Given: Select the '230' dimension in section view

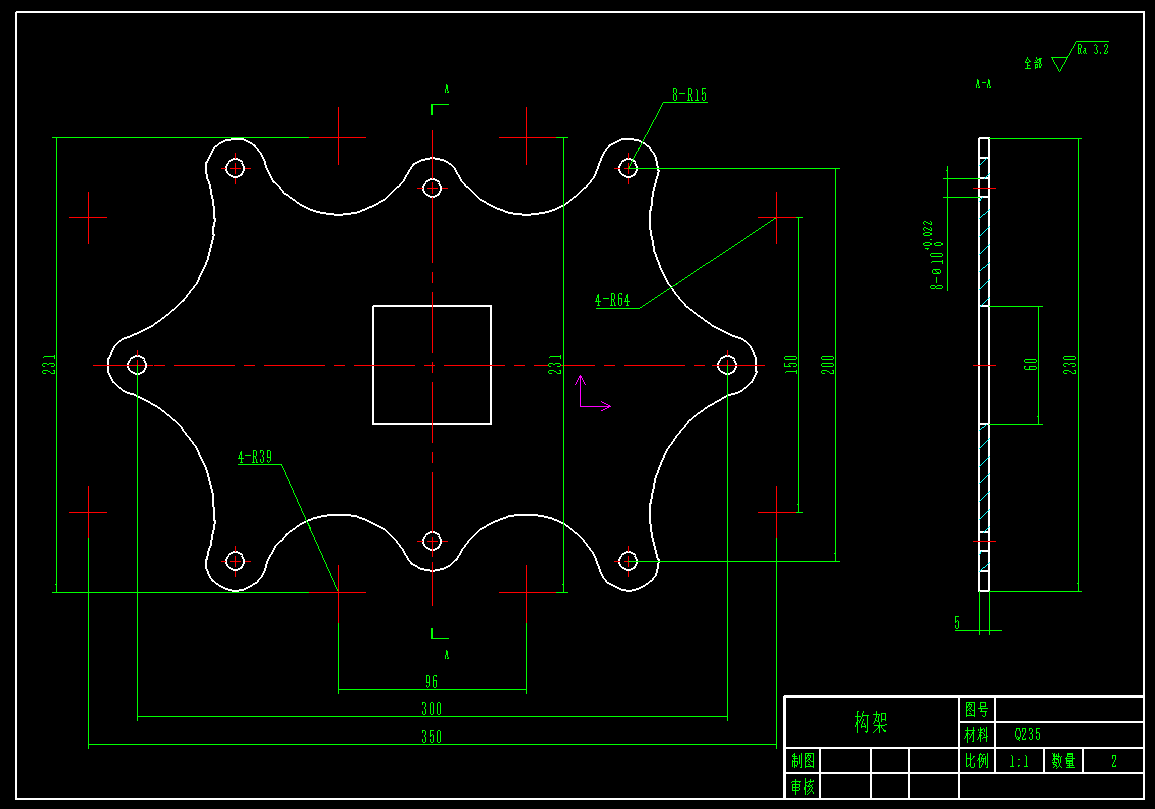Looking at the screenshot, I should coord(1070,365).
